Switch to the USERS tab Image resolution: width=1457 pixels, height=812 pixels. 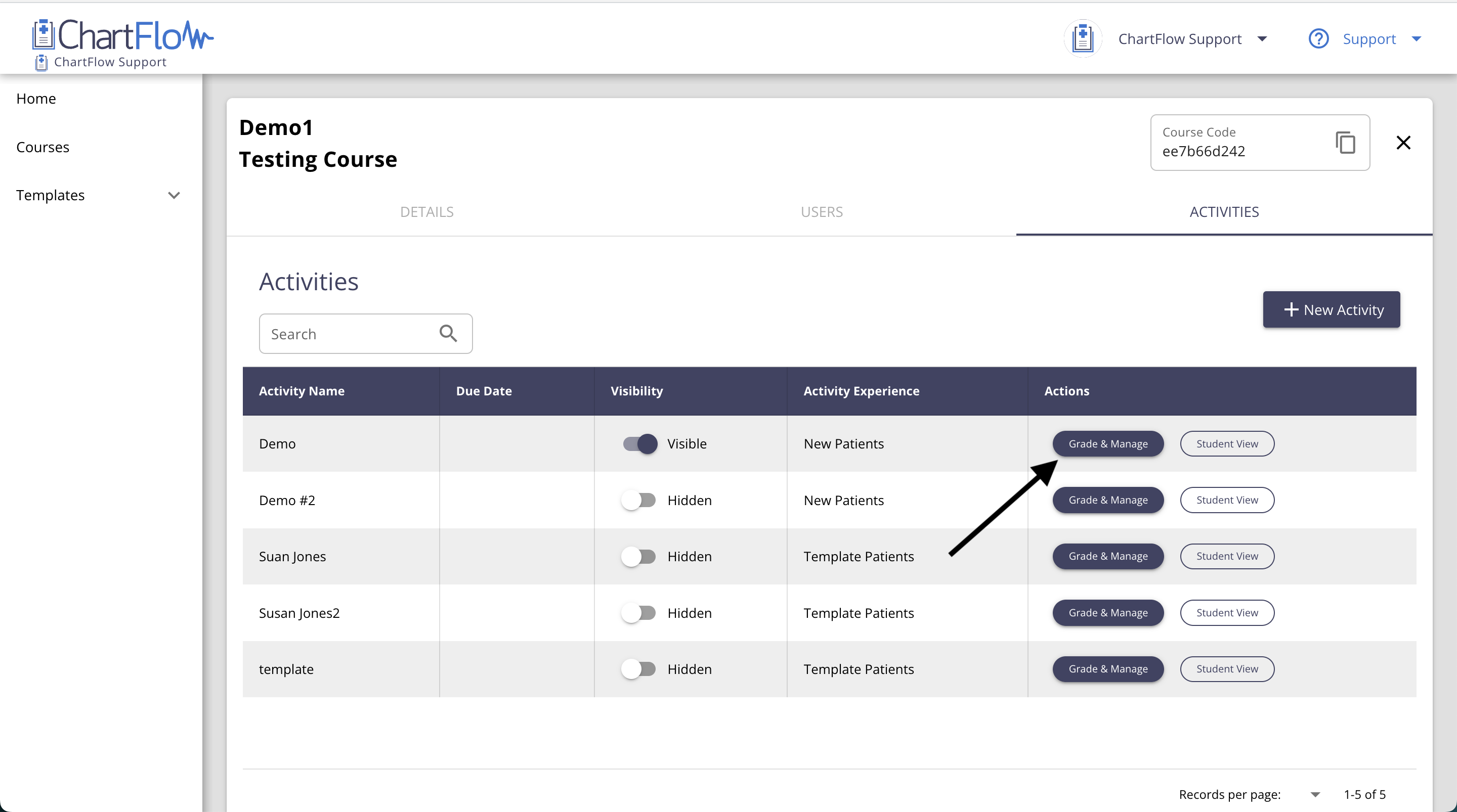821,212
